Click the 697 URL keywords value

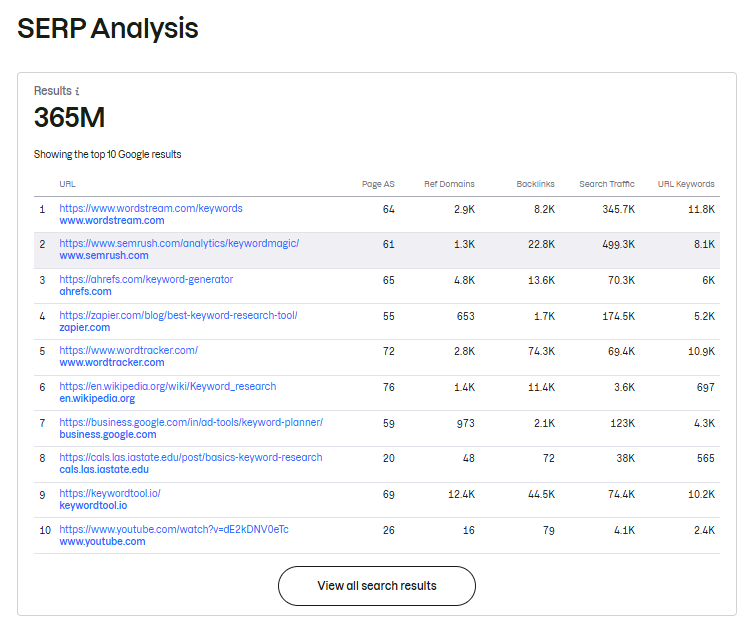pyautogui.click(x=705, y=387)
